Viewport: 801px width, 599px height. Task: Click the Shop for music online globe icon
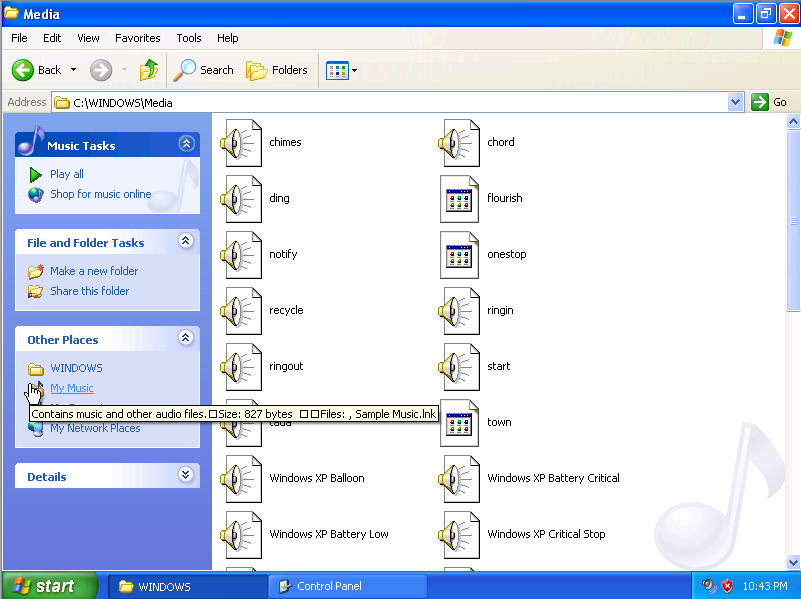tap(36, 195)
